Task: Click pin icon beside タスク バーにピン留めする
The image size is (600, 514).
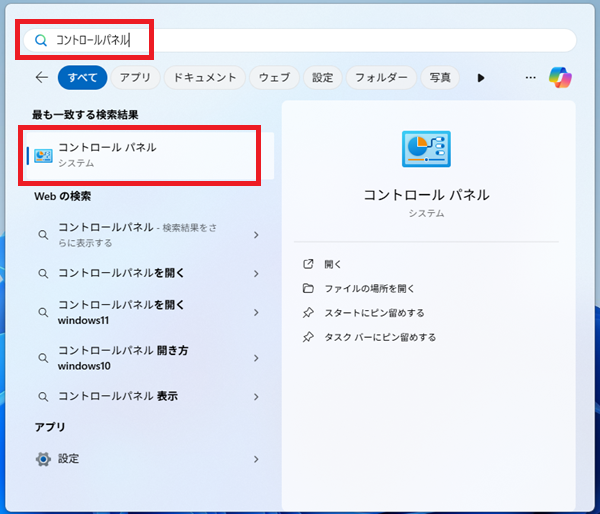Action: (308, 337)
